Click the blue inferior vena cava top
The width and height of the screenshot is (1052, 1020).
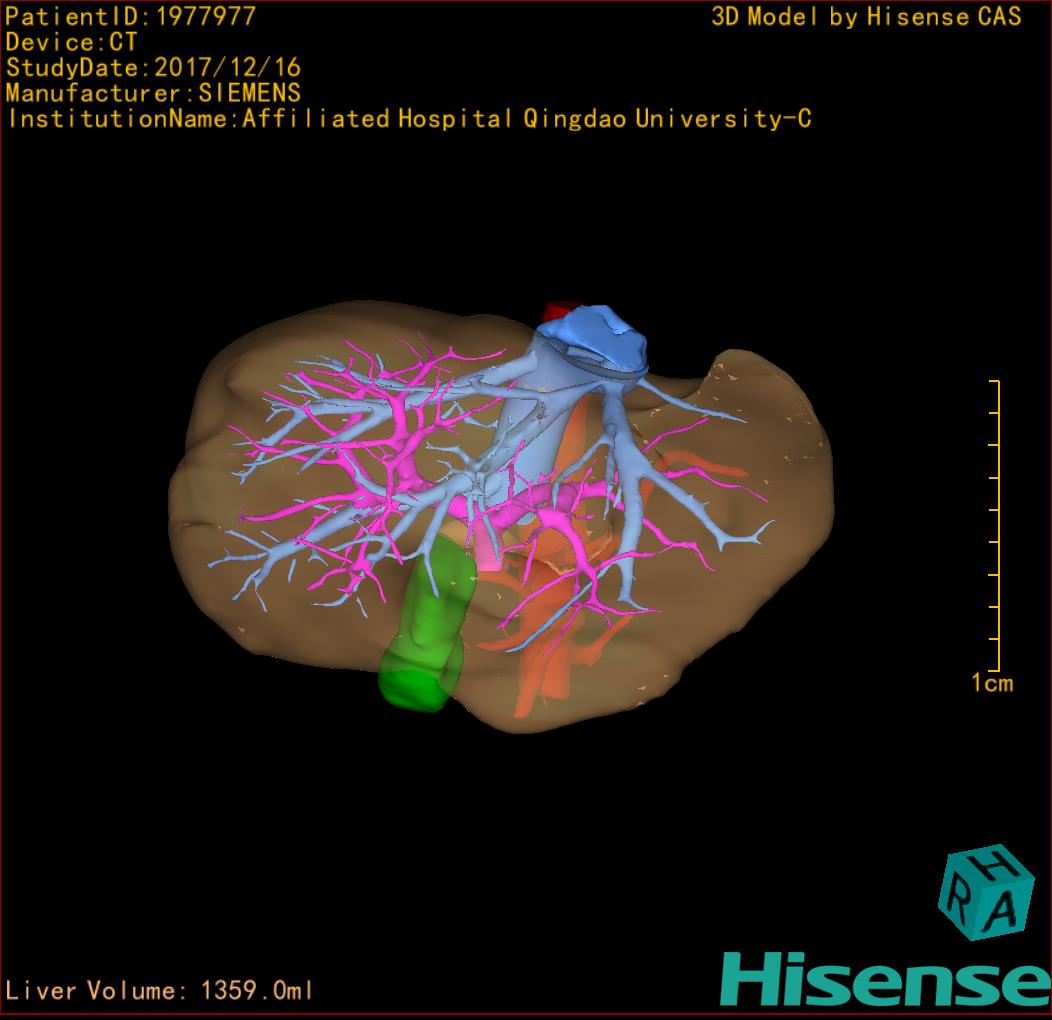tap(600, 333)
